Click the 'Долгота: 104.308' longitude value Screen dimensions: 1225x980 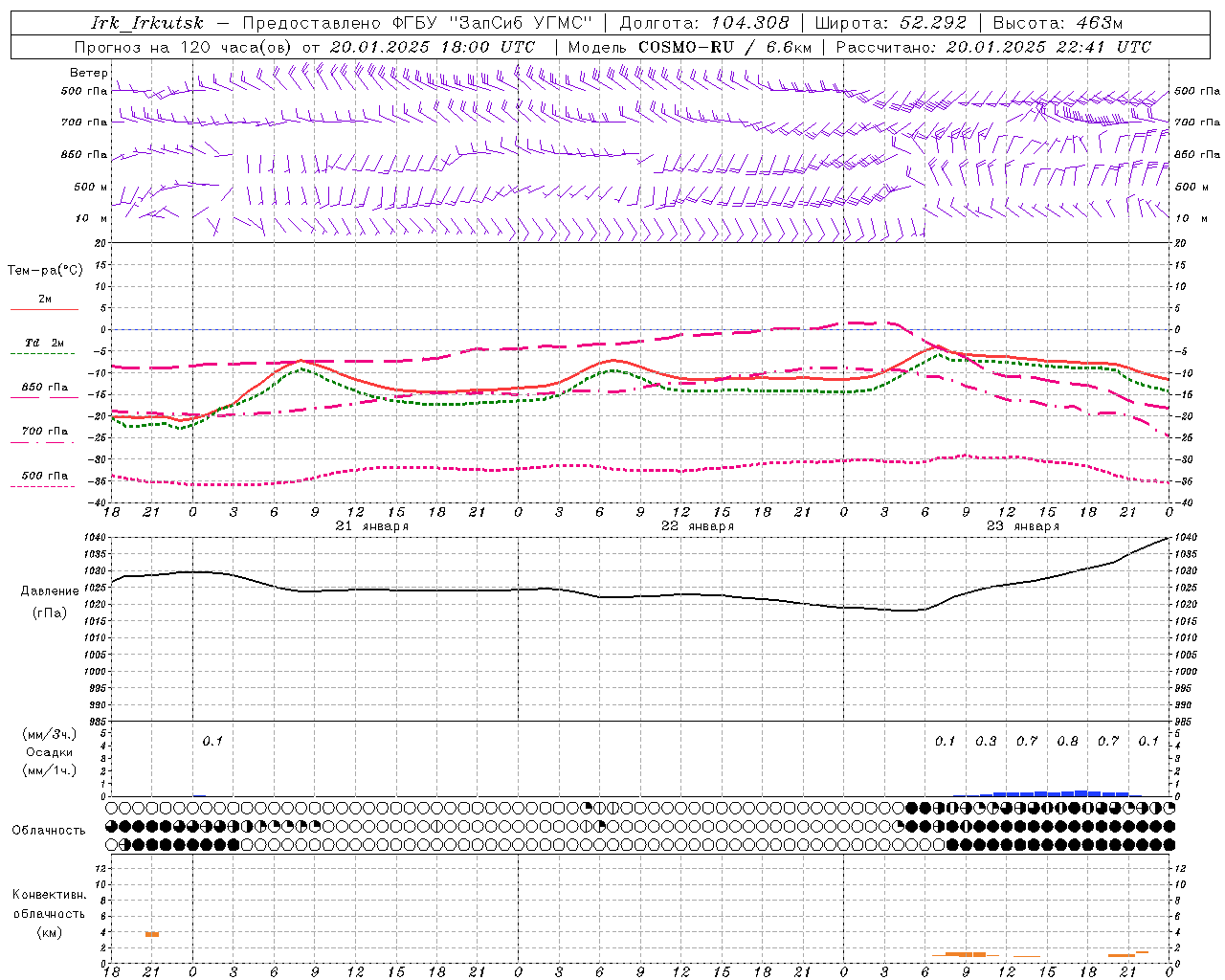704,23
